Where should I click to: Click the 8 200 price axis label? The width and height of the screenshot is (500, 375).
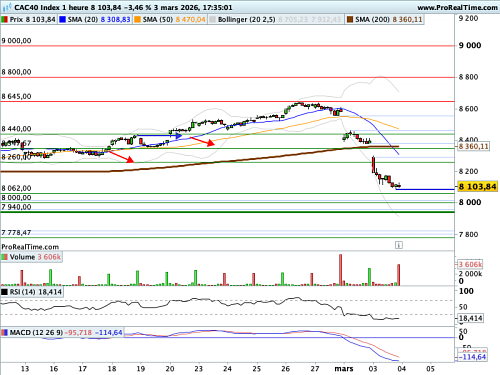(468, 171)
